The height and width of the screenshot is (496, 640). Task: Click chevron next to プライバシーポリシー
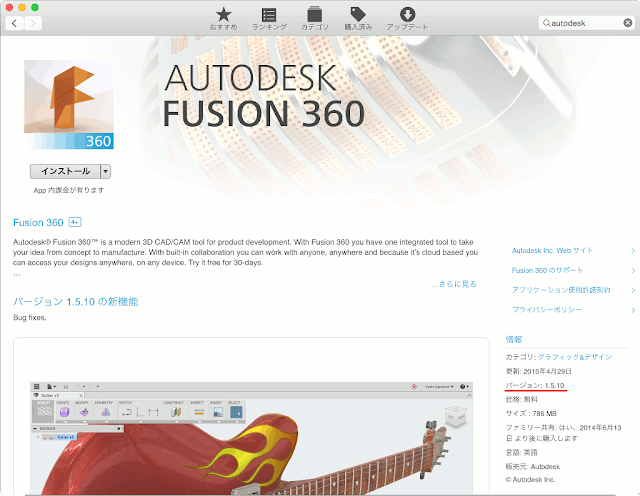click(x=633, y=310)
